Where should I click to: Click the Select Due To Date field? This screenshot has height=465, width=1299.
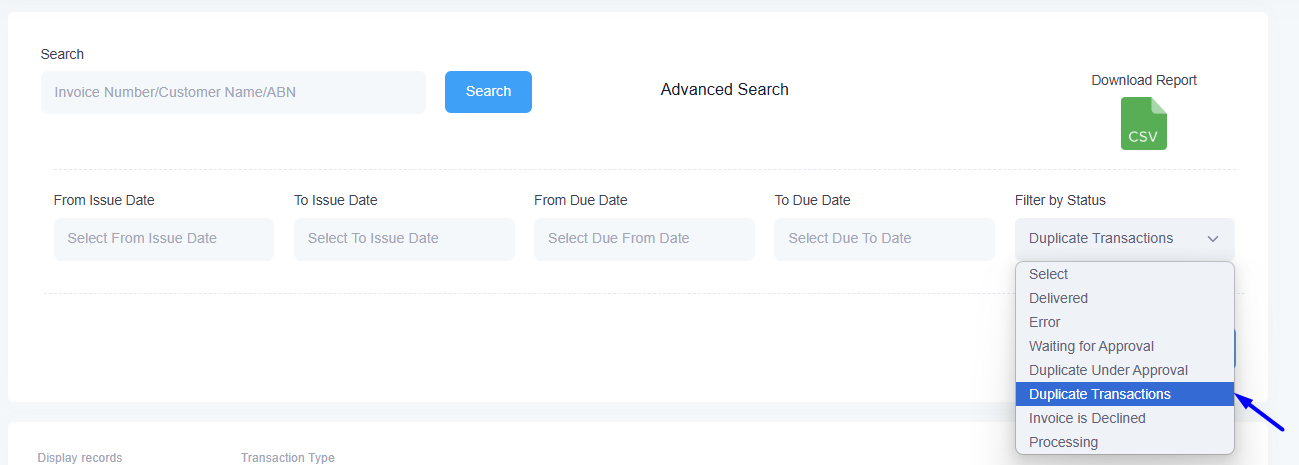884,239
